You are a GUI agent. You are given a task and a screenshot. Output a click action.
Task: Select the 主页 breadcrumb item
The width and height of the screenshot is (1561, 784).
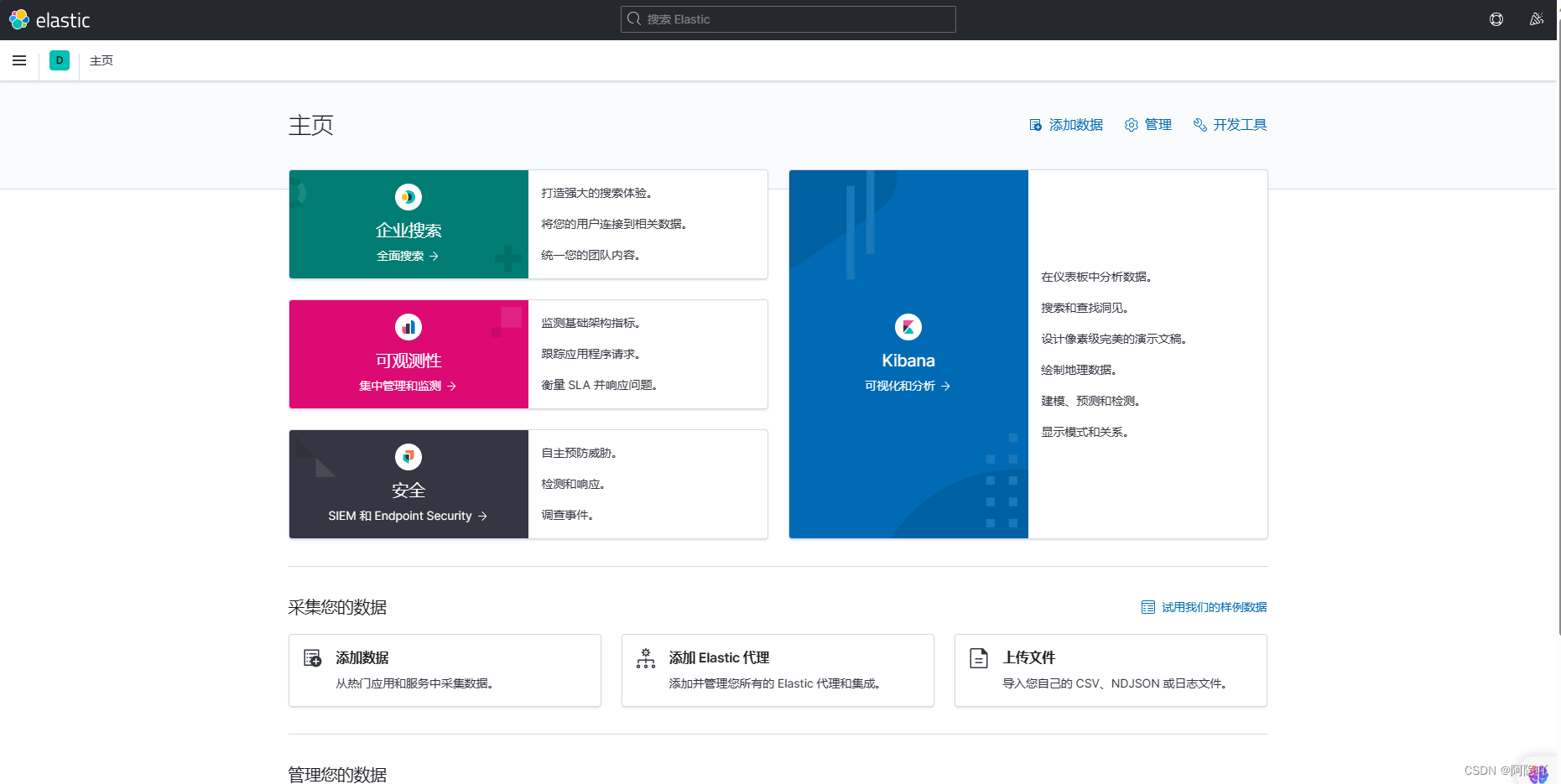pyautogui.click(x=101, y=60)
